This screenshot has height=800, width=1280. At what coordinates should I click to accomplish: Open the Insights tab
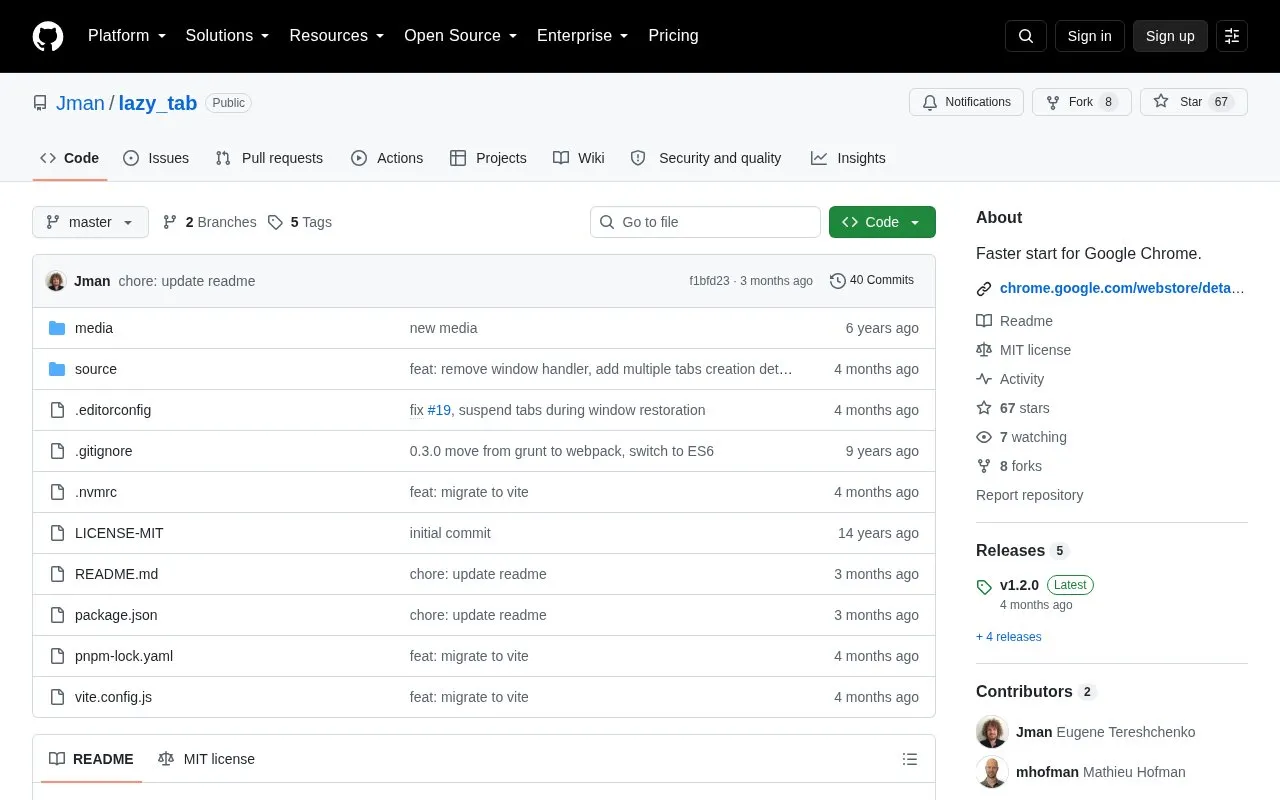click(848, 158)
